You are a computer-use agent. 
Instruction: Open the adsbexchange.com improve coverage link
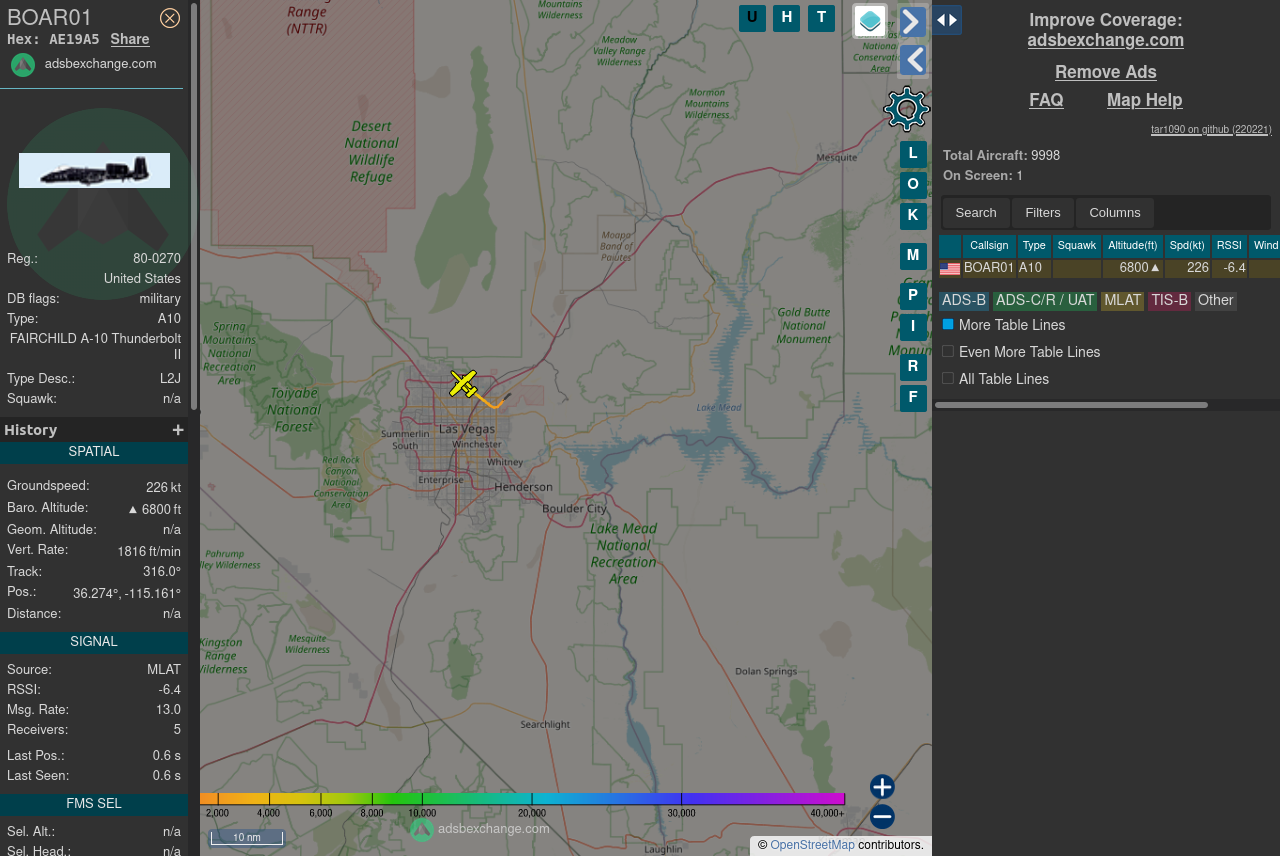[x=1105, y=40]
